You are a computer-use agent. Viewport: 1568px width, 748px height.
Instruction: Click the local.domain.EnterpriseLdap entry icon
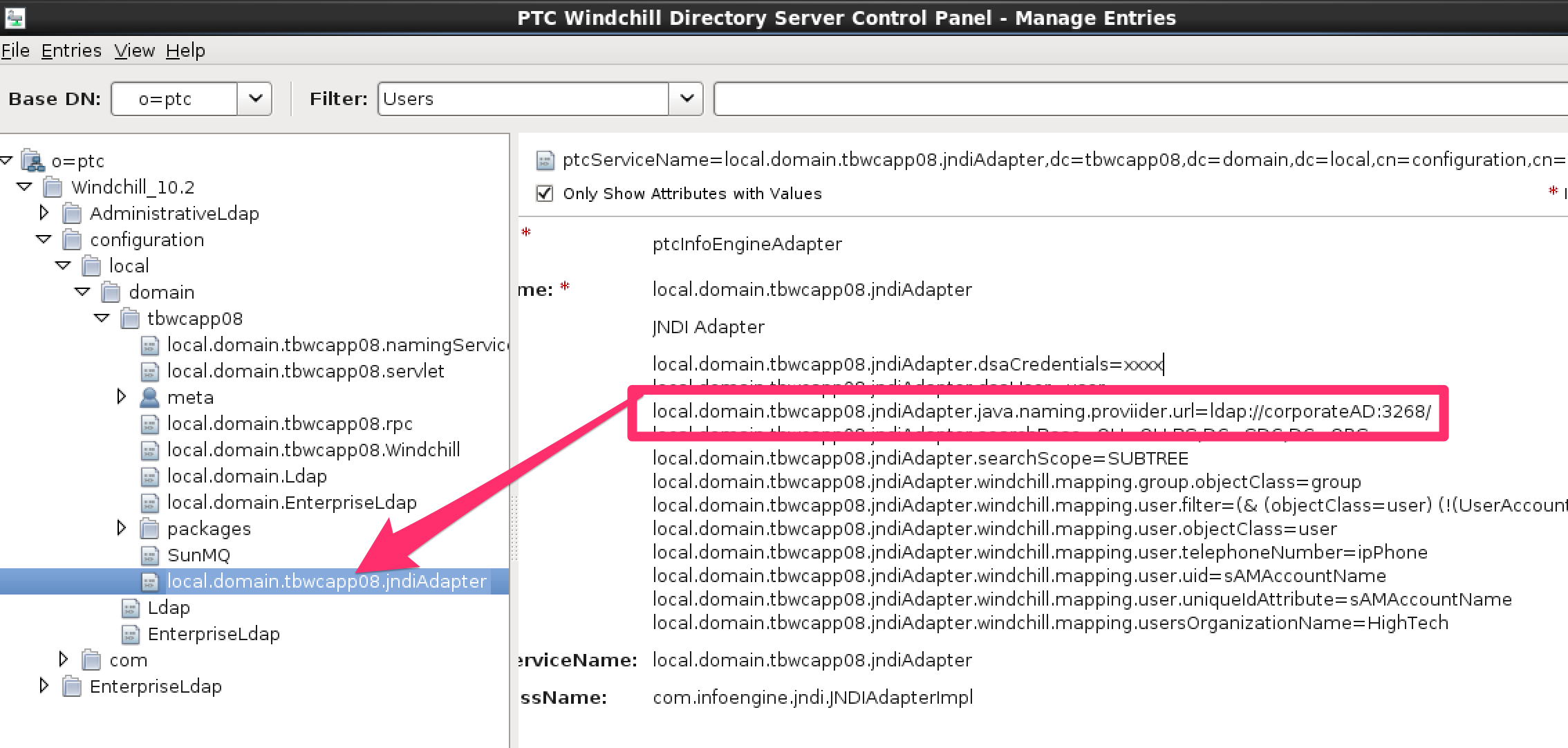point(149,503)
